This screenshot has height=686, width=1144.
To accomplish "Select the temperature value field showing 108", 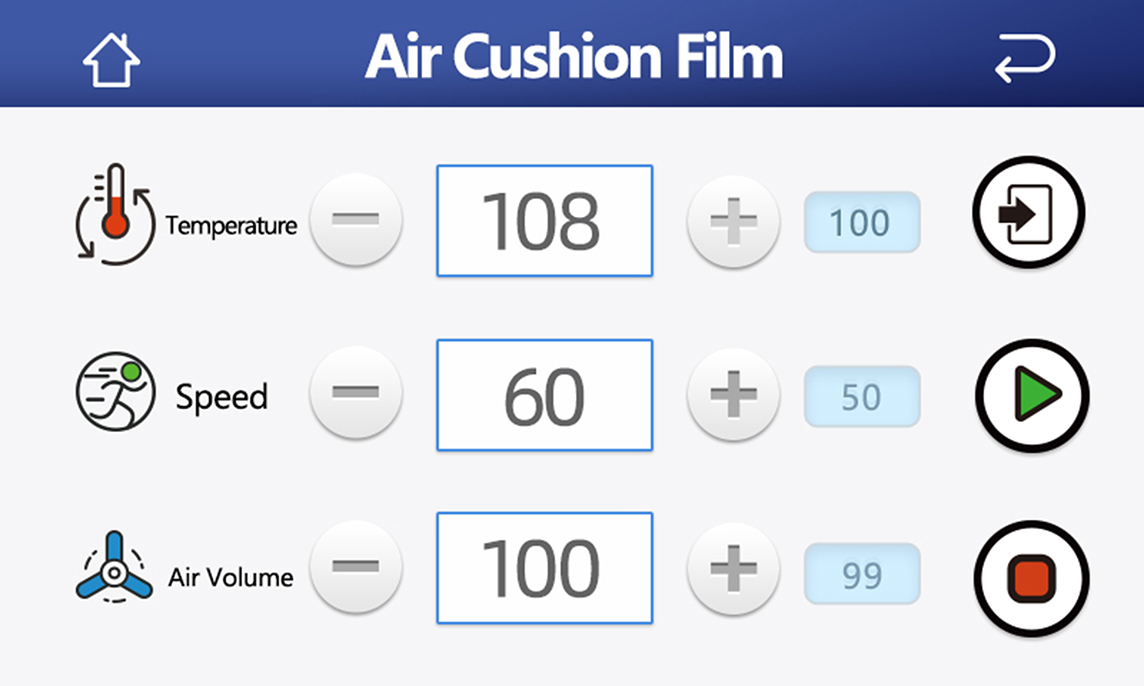I will click(544, 221).
